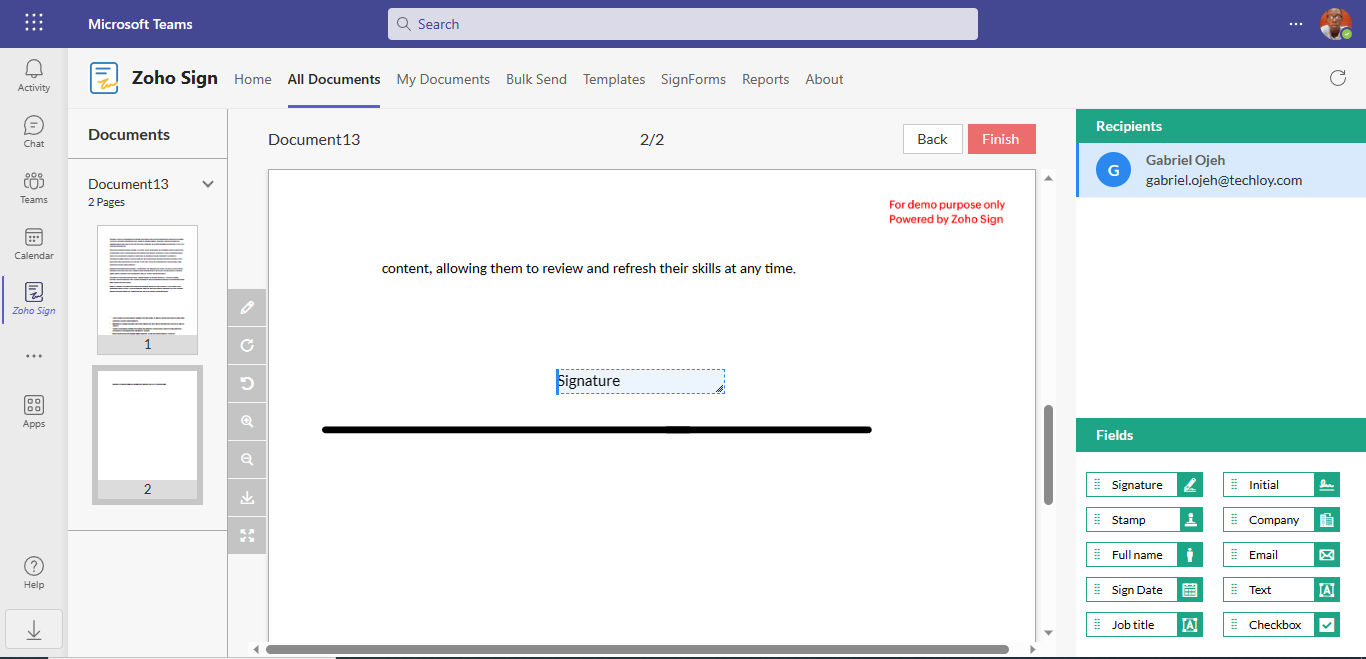
Task: Open Chat in the Teams sidebar
Action: click(x=34, y=132)
